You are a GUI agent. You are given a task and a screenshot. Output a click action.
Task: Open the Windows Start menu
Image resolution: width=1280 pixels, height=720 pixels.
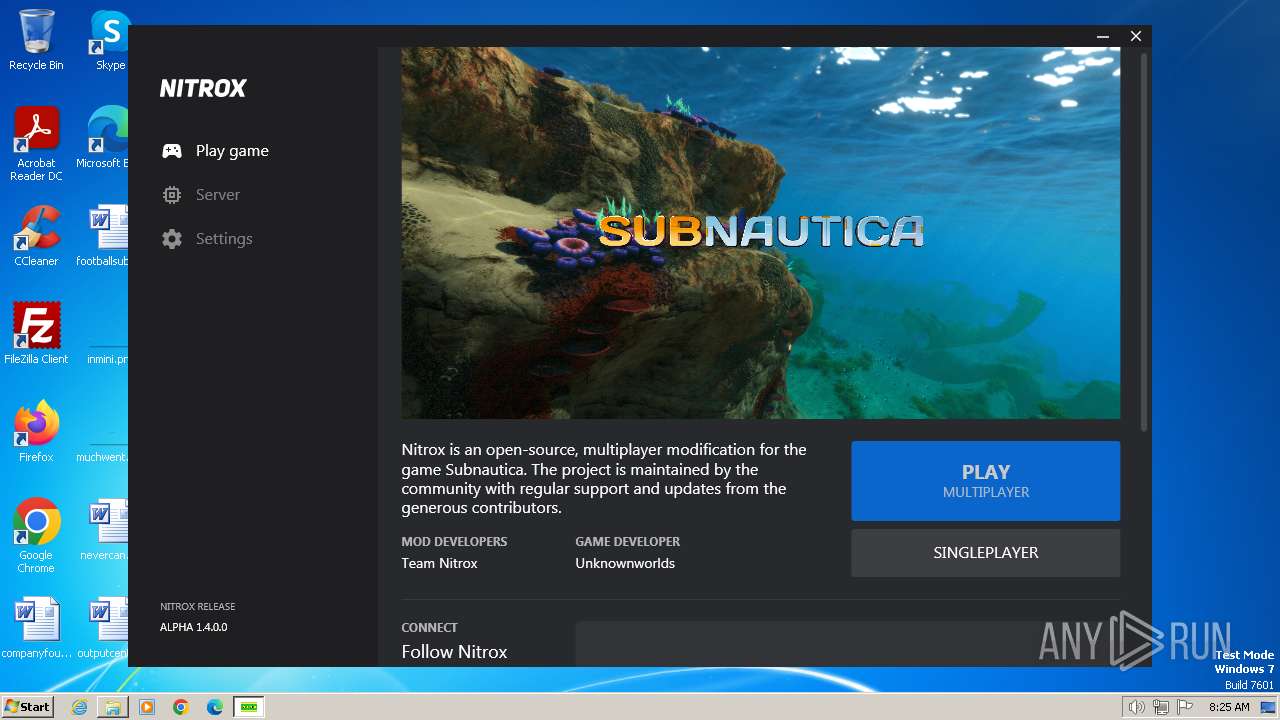[27, 707]
